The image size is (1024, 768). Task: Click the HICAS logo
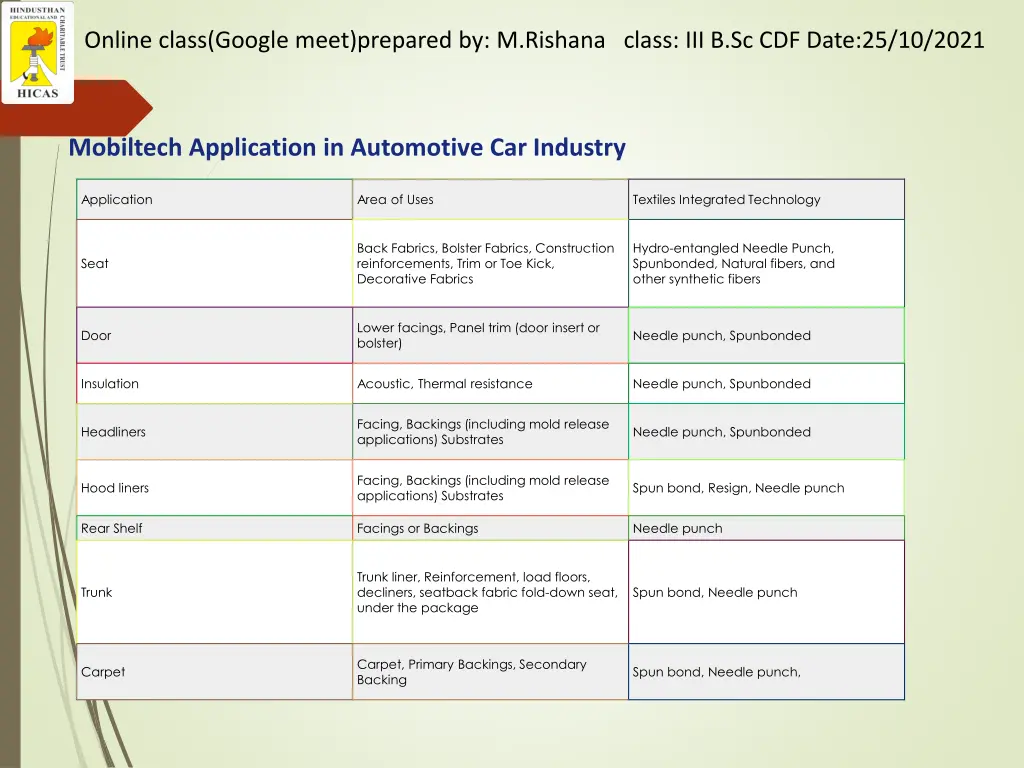point(37,52)
